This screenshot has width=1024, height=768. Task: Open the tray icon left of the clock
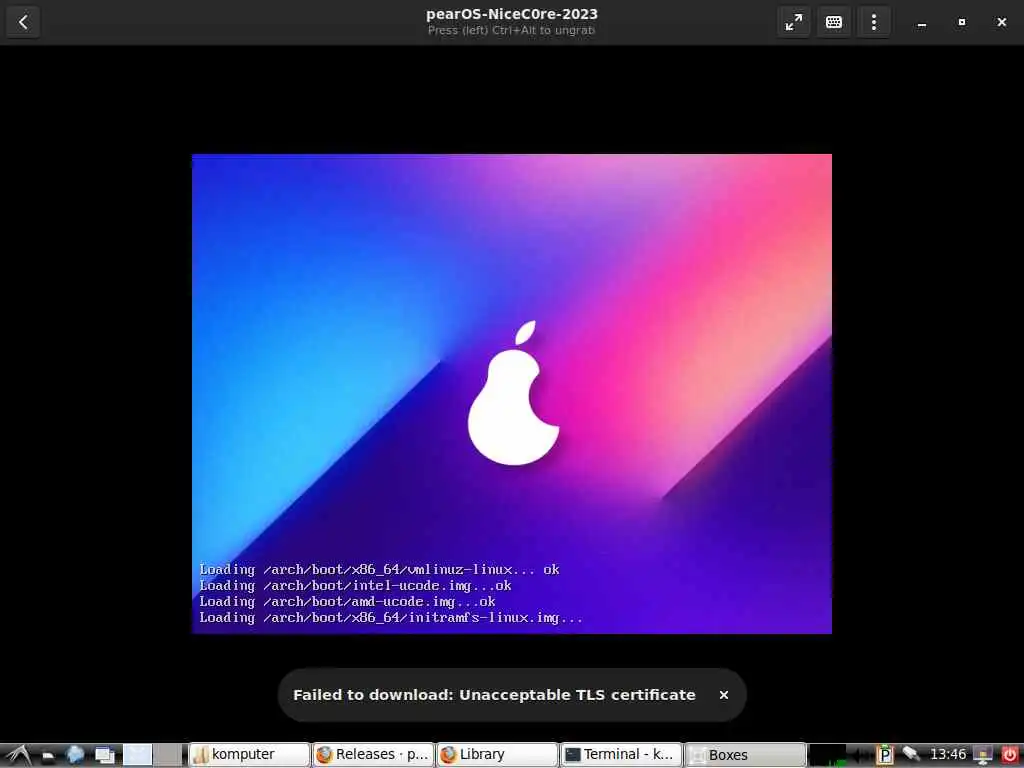[911, 755]
